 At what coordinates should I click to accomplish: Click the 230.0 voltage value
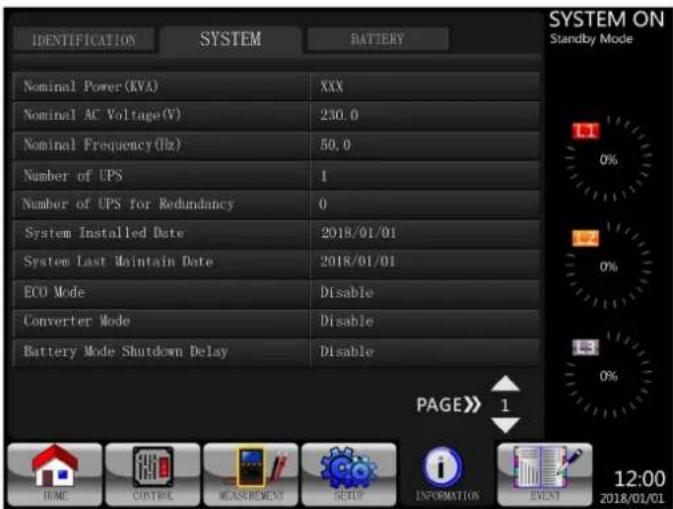(x=339, y=115)
